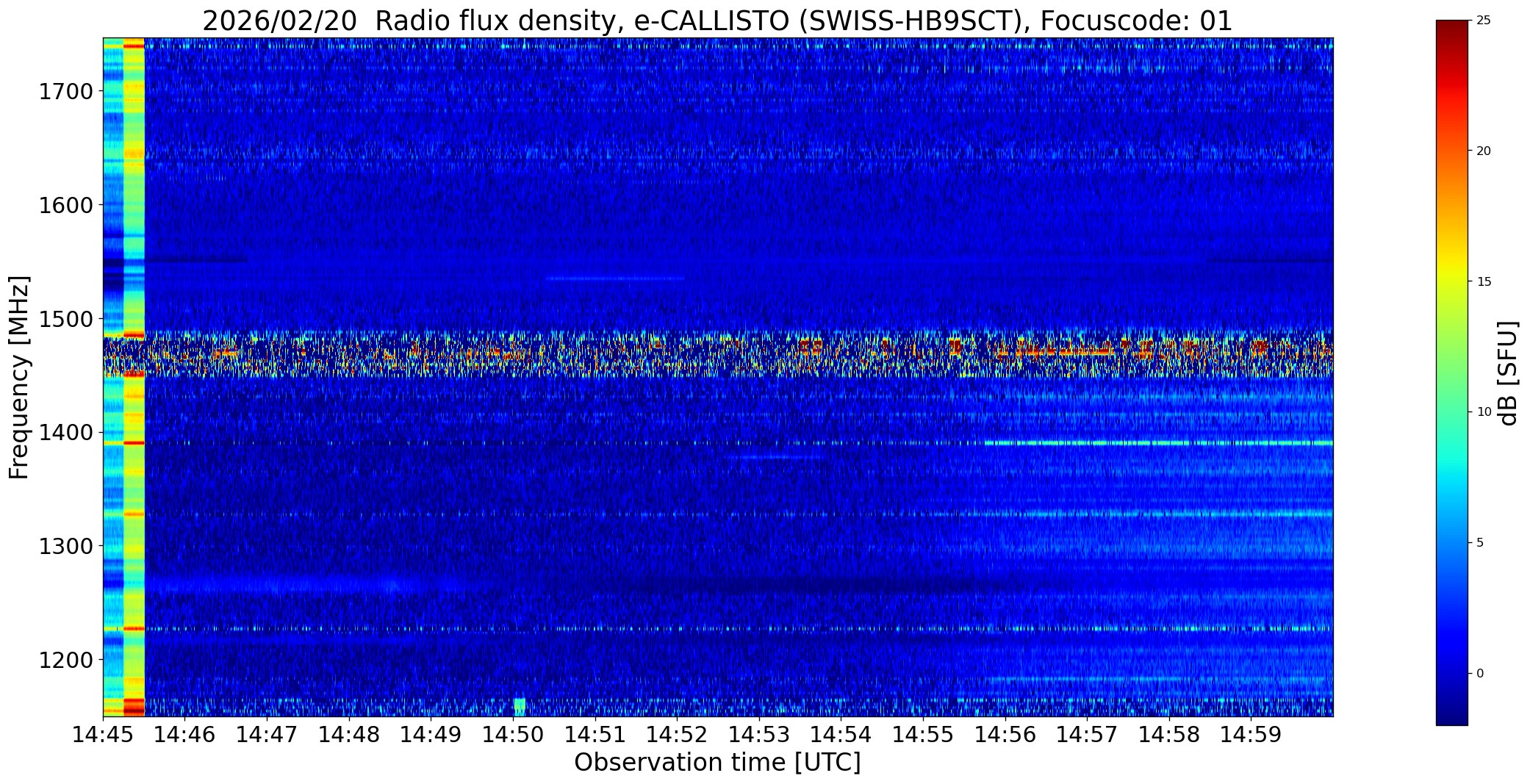Click the colorbar tick label 0
This screenshot has width=1530, height=784.
tap(1480, 673)
